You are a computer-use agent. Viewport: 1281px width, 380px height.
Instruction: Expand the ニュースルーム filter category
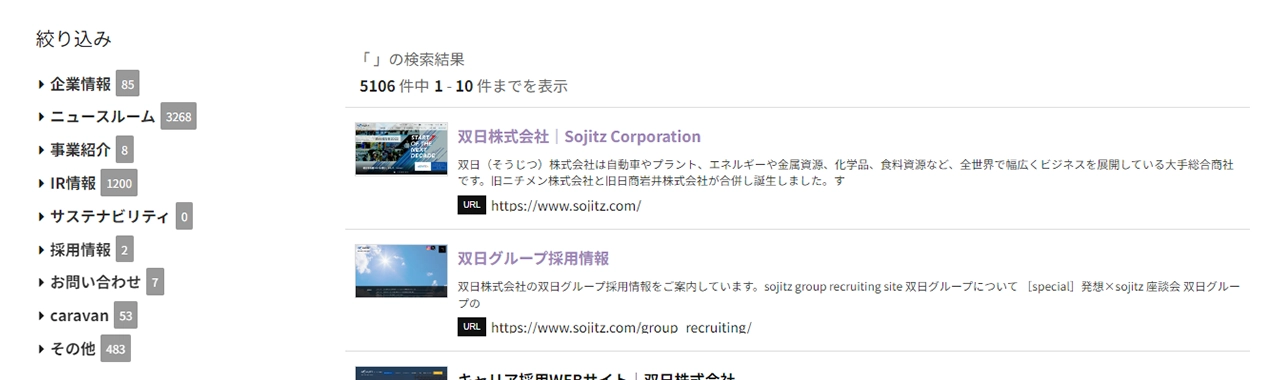[x=103, y=116]
